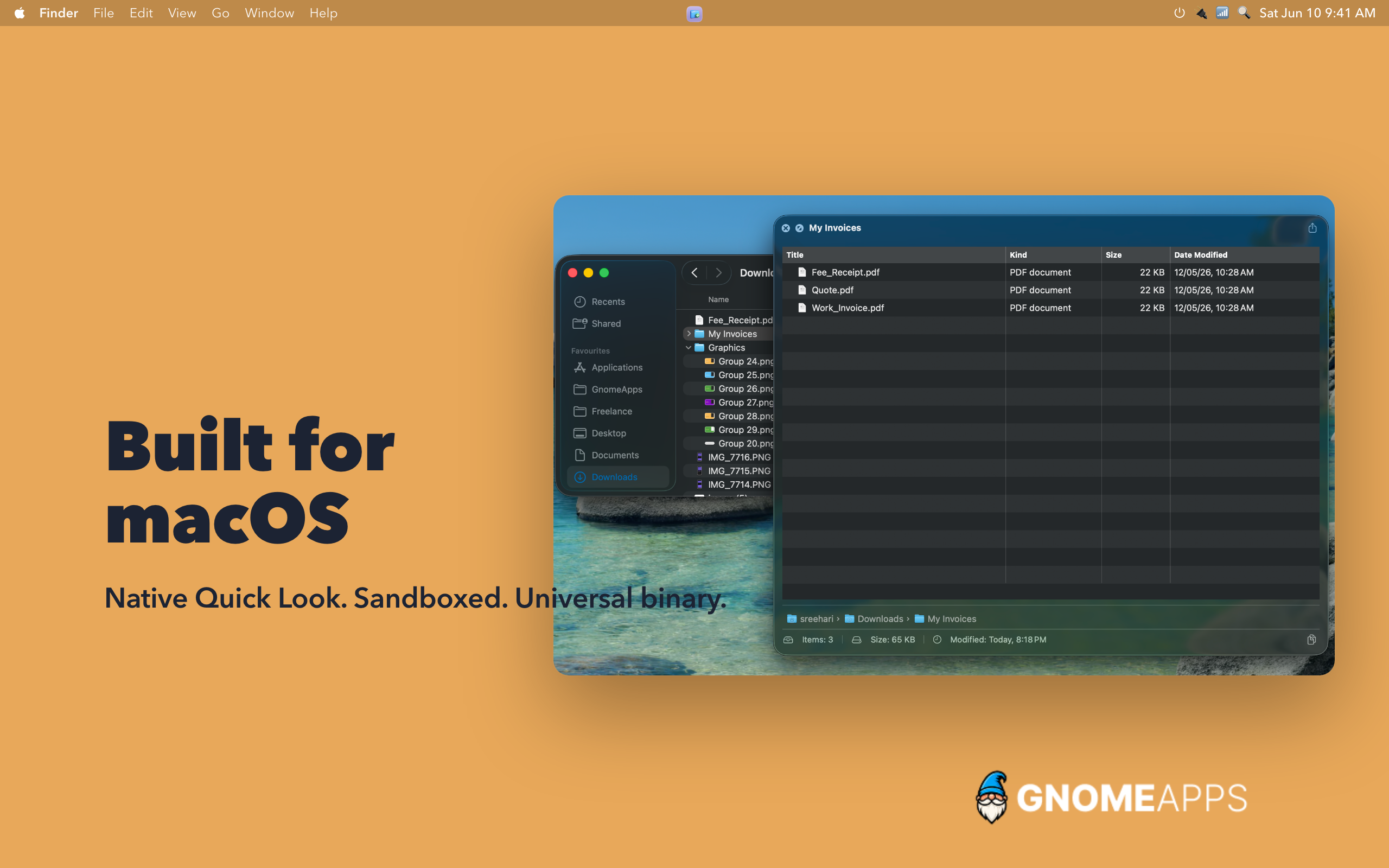
Task: Expand the My Invoices folder chevron
Action: (689, 334)
